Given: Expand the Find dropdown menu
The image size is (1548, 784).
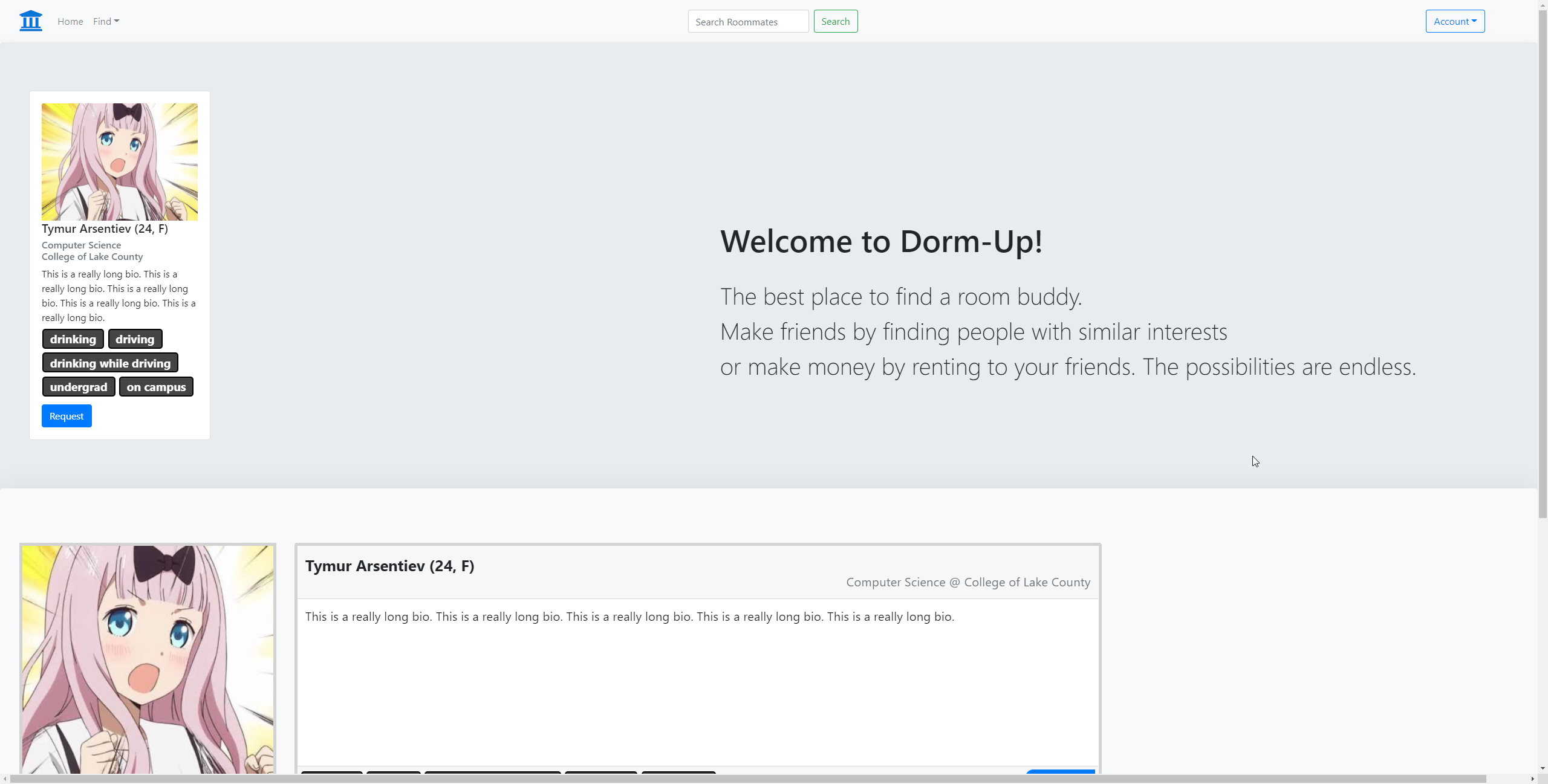Looking at the screenshot, I should pyautogui.click(x=106, y=22).
